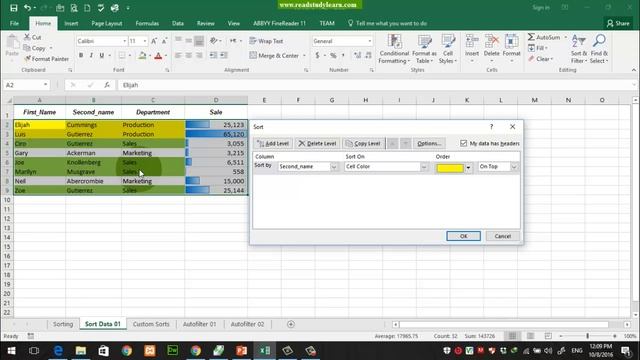
Task: Click the yellow color swatch in Order
Action: click(x=450, y=168)
